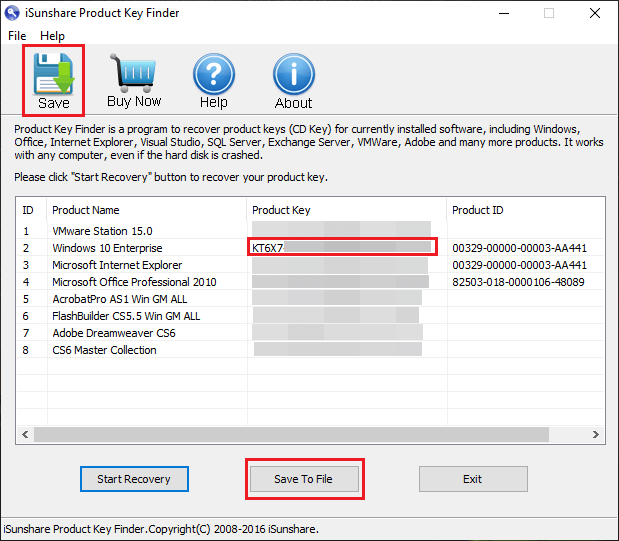This screenshot has height=541, width=619.
Task: Select the Adobe Dreamweaver CS6 row
Action: 310,332
